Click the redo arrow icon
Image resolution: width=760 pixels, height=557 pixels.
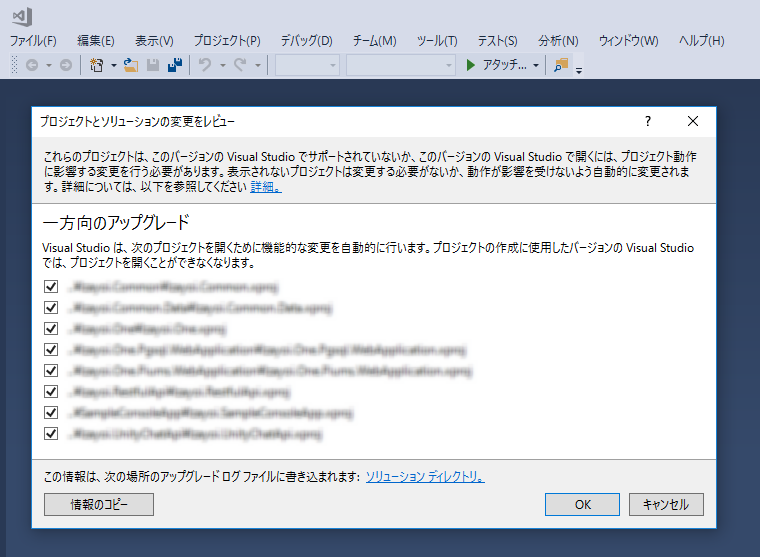240,65
